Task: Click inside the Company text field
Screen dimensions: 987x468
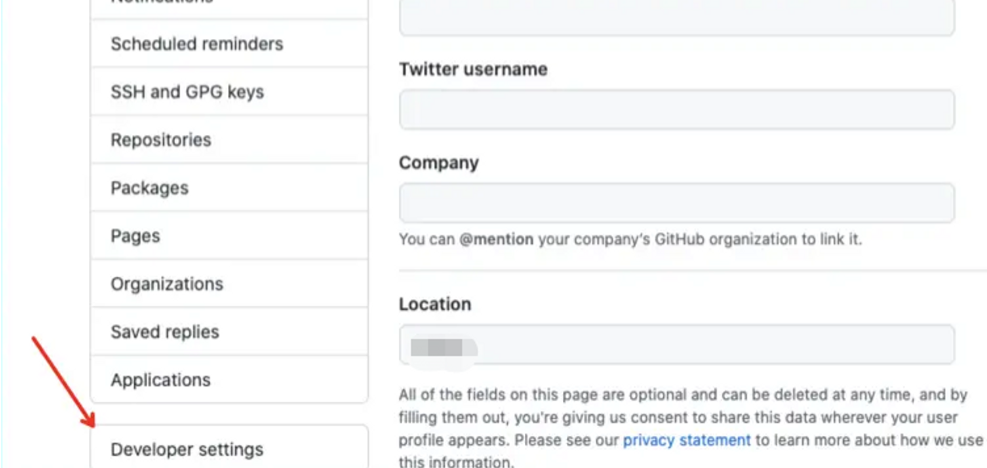Action: pos(676,203)
